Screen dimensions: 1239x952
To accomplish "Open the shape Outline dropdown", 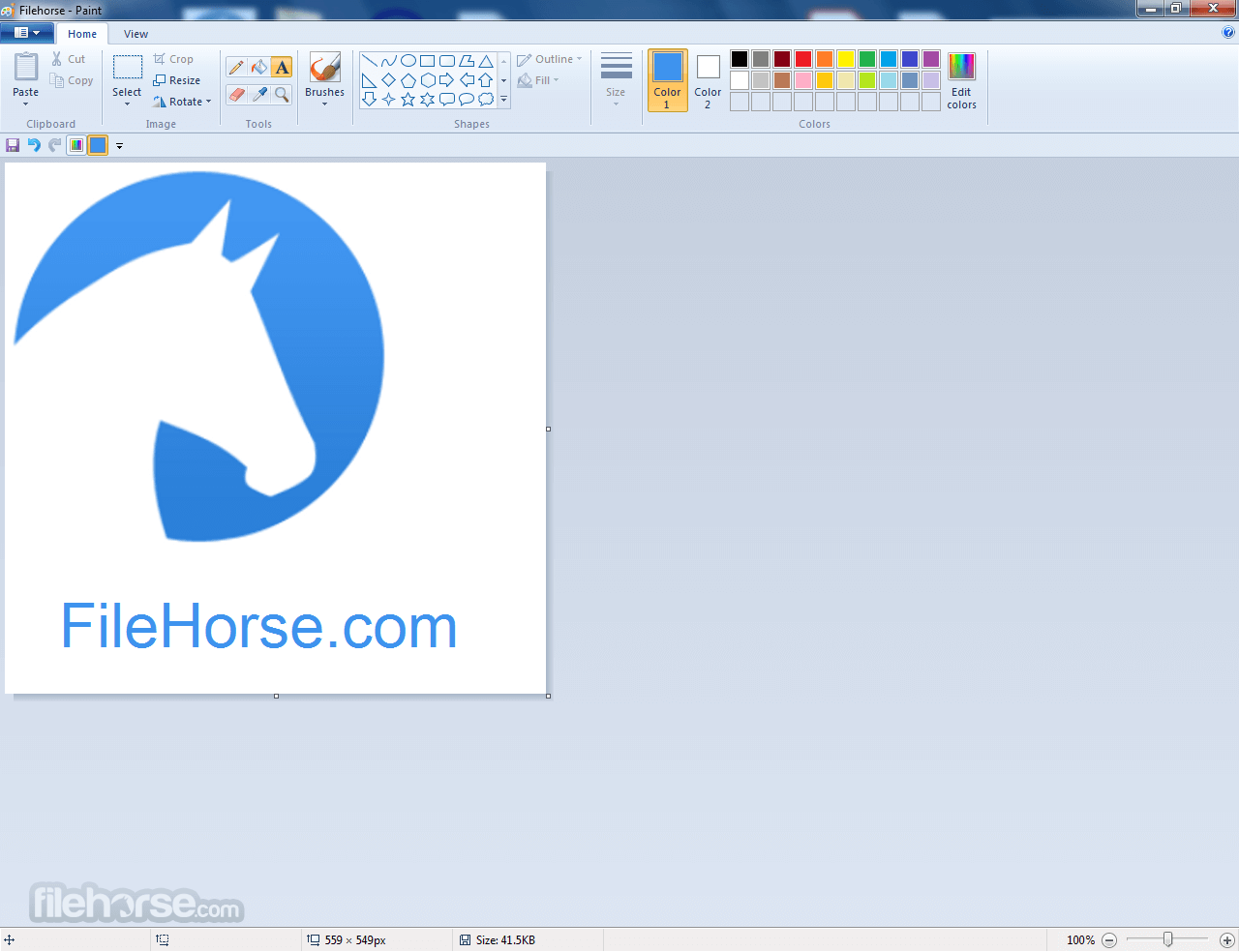I will 550,59.
